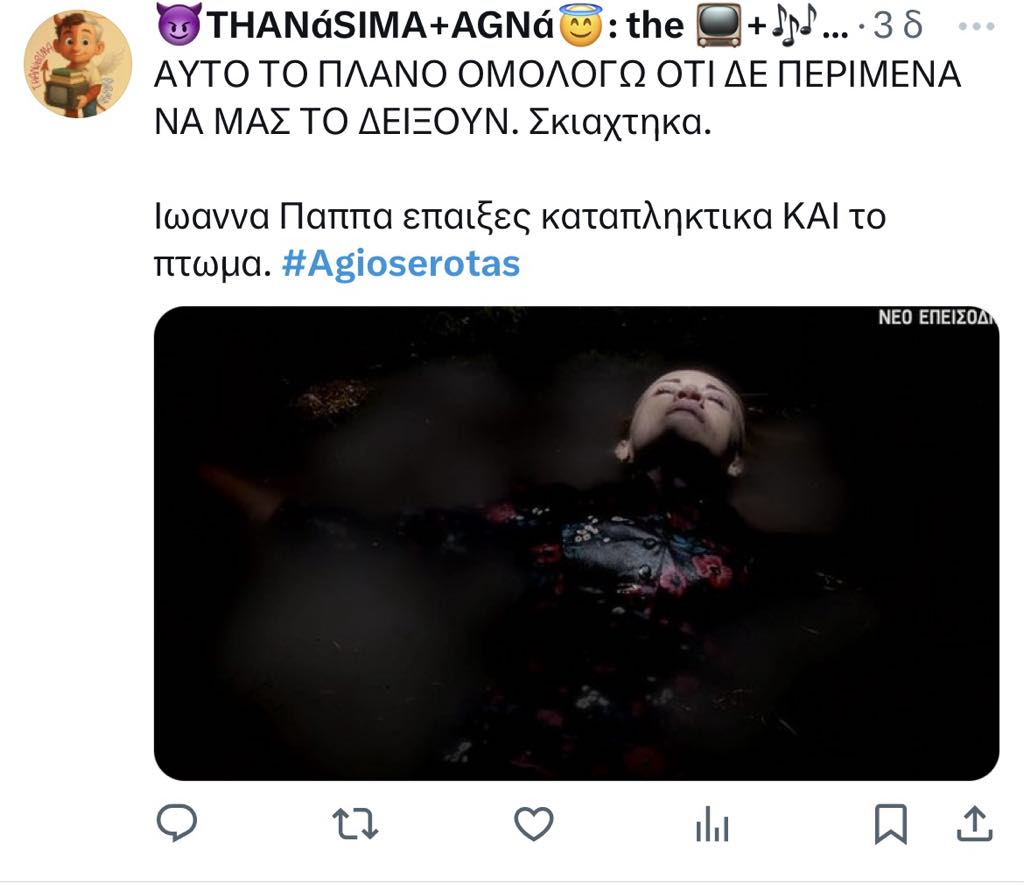The height and width of the screenshot is (885, 1024).
Task: View post analytics bar chart icon
Action: click(712, 824)
